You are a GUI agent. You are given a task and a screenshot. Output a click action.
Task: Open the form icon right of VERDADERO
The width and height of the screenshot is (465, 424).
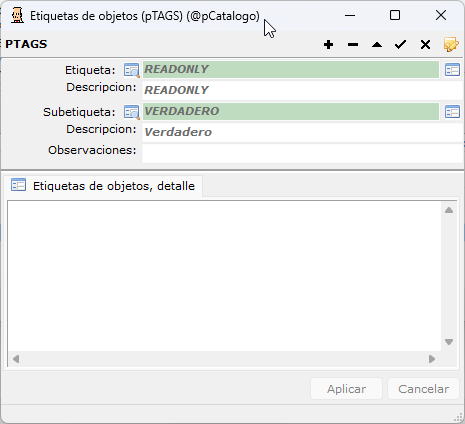[452, 112]
